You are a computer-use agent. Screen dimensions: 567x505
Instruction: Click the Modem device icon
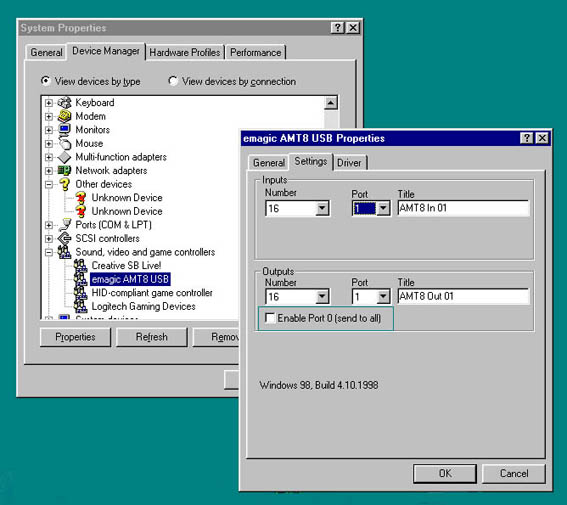tap(64, 116)
